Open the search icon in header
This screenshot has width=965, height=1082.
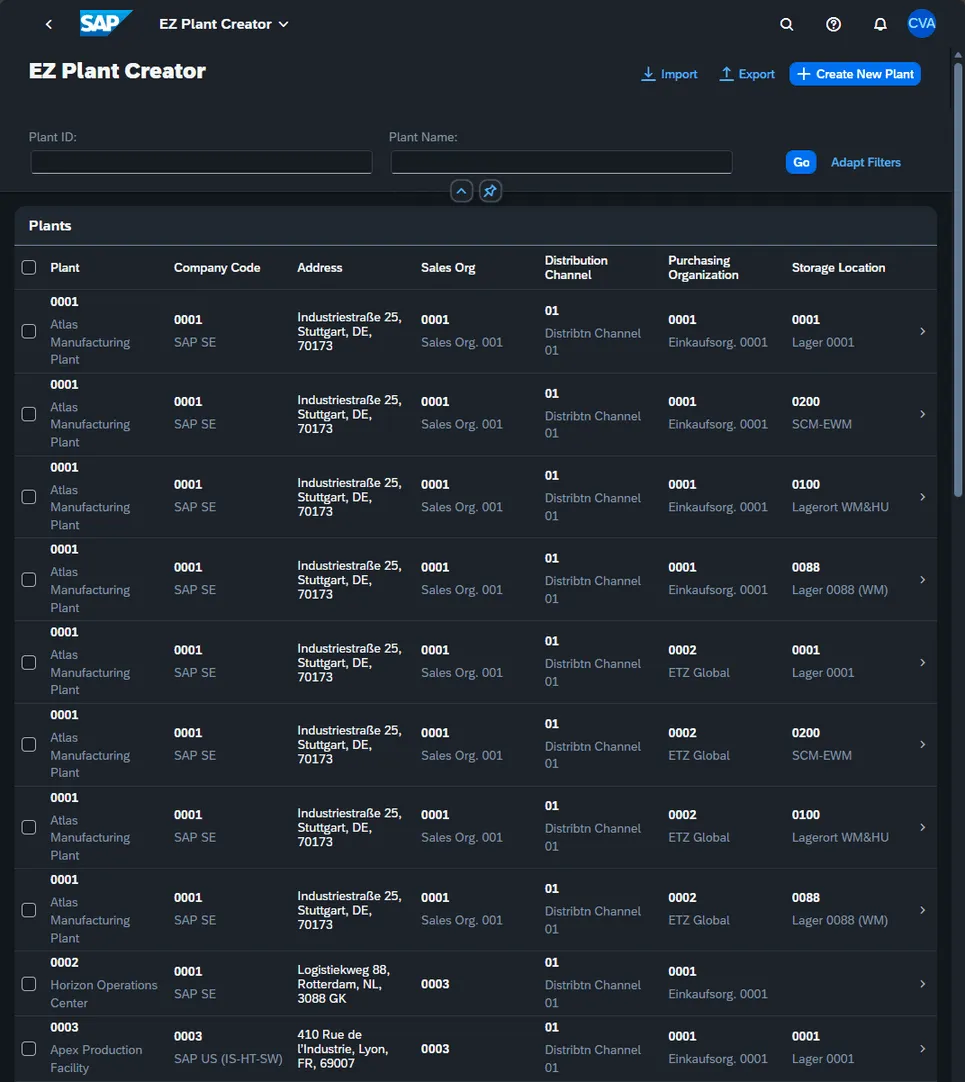[x=786, y=24]
